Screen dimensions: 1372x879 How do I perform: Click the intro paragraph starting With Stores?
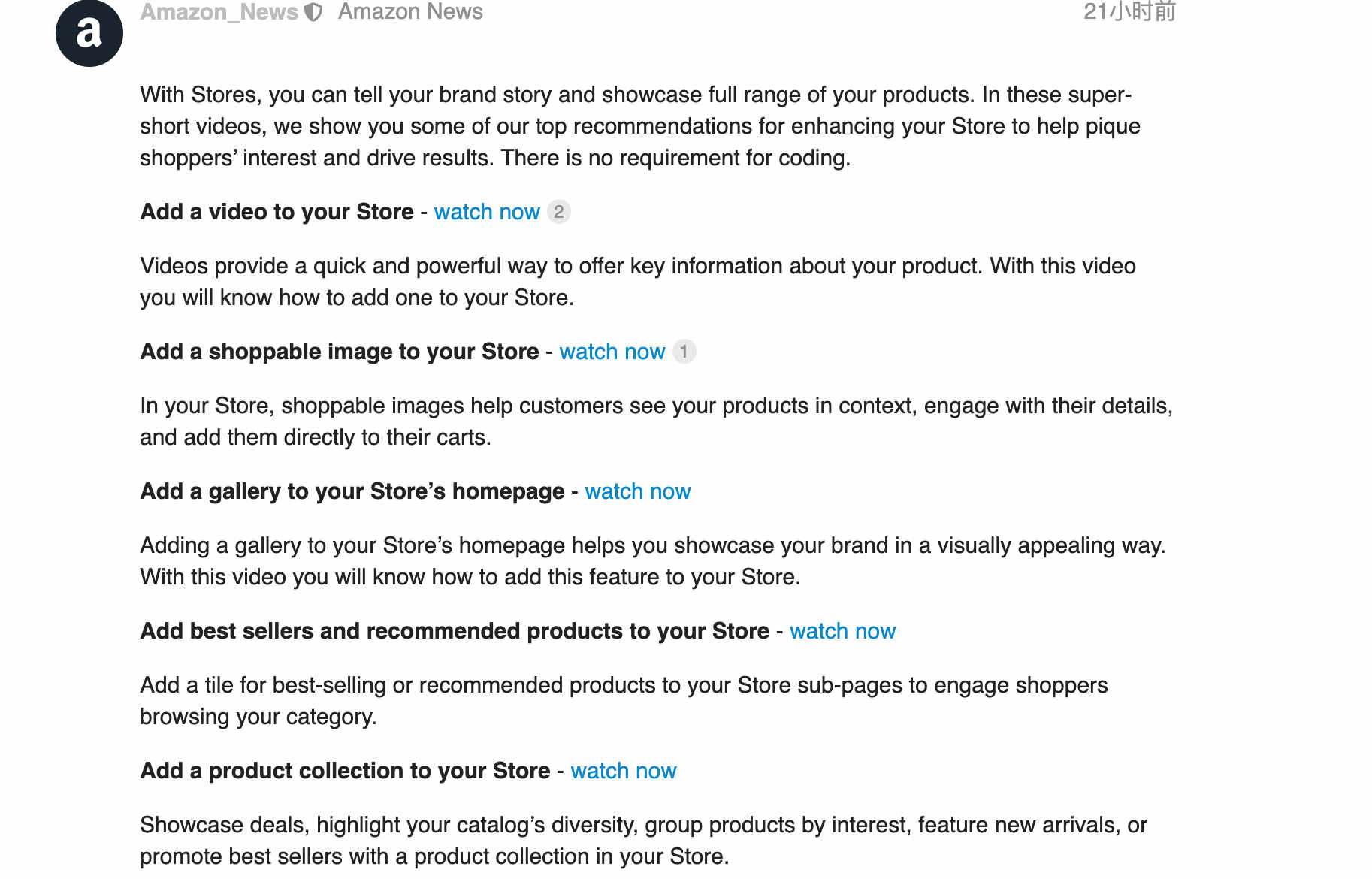pos(640,126)
